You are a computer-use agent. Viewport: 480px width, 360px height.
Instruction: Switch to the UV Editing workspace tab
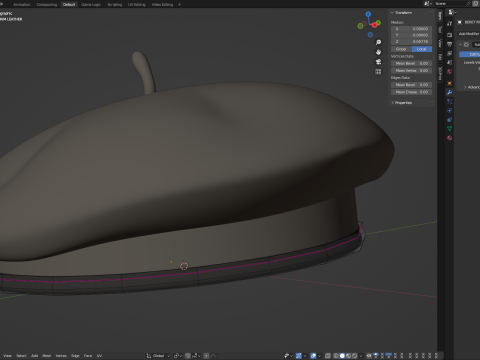137,5
